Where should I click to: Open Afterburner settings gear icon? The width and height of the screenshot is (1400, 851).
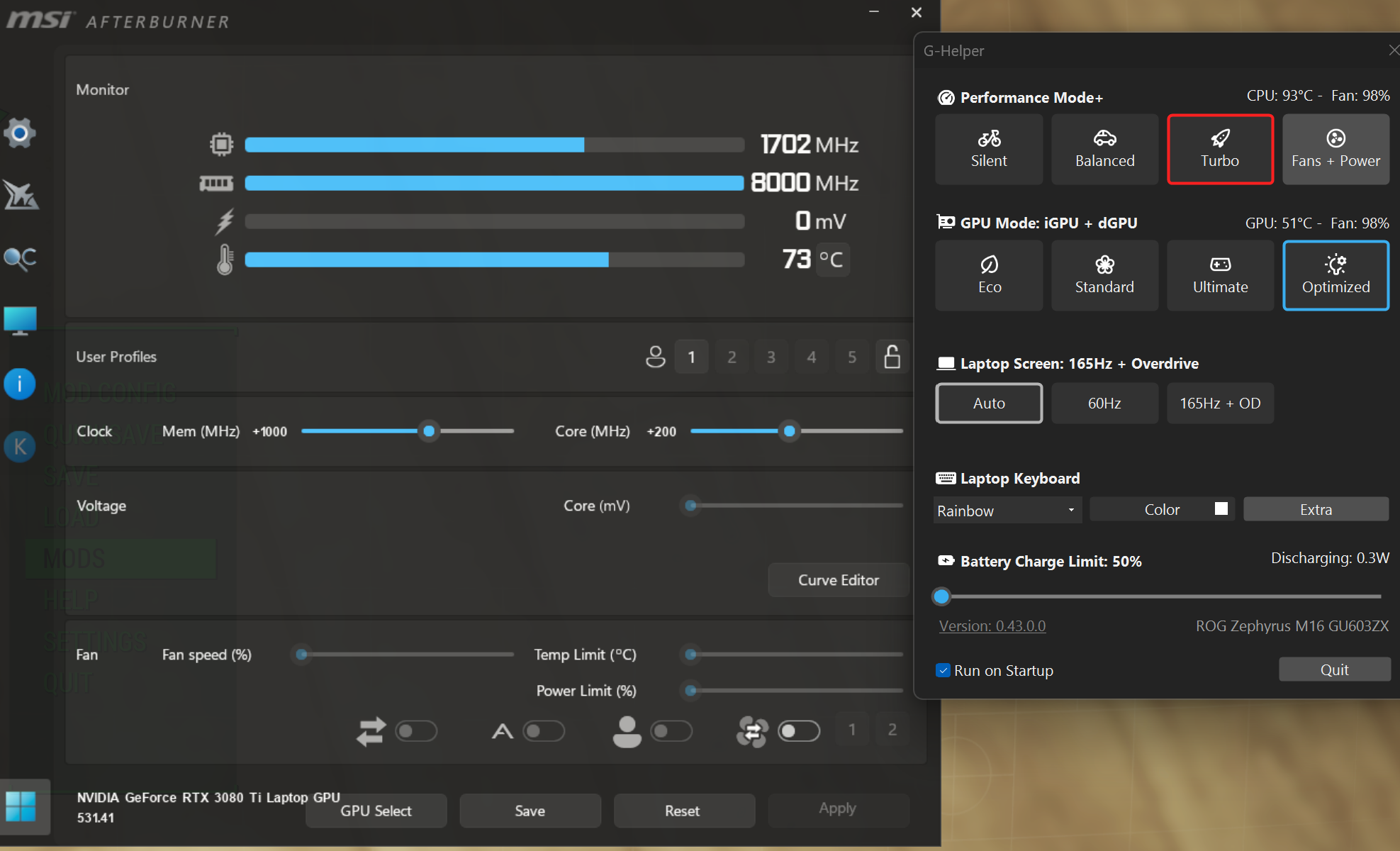20,133
